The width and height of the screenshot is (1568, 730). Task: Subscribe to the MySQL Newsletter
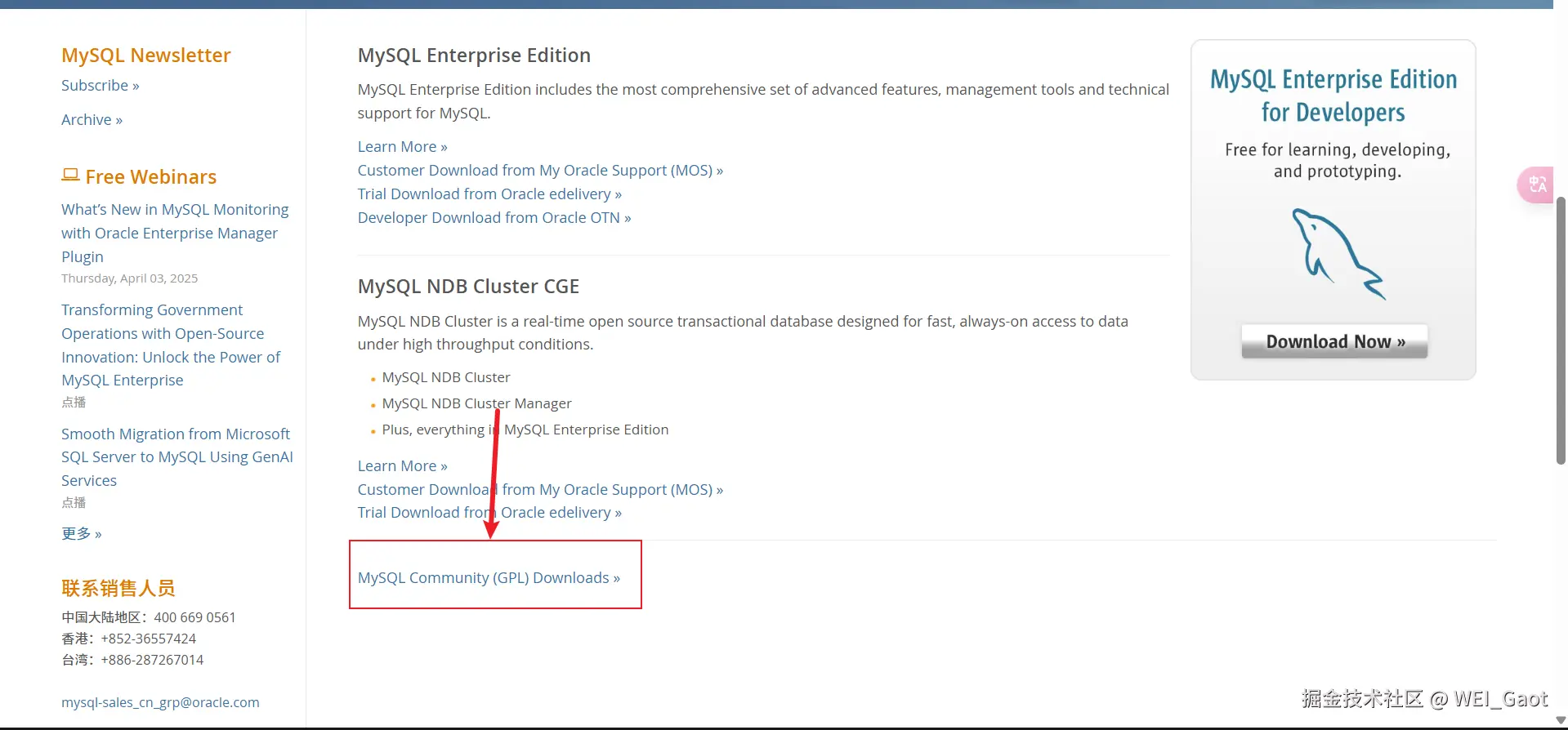click(100, 86)
